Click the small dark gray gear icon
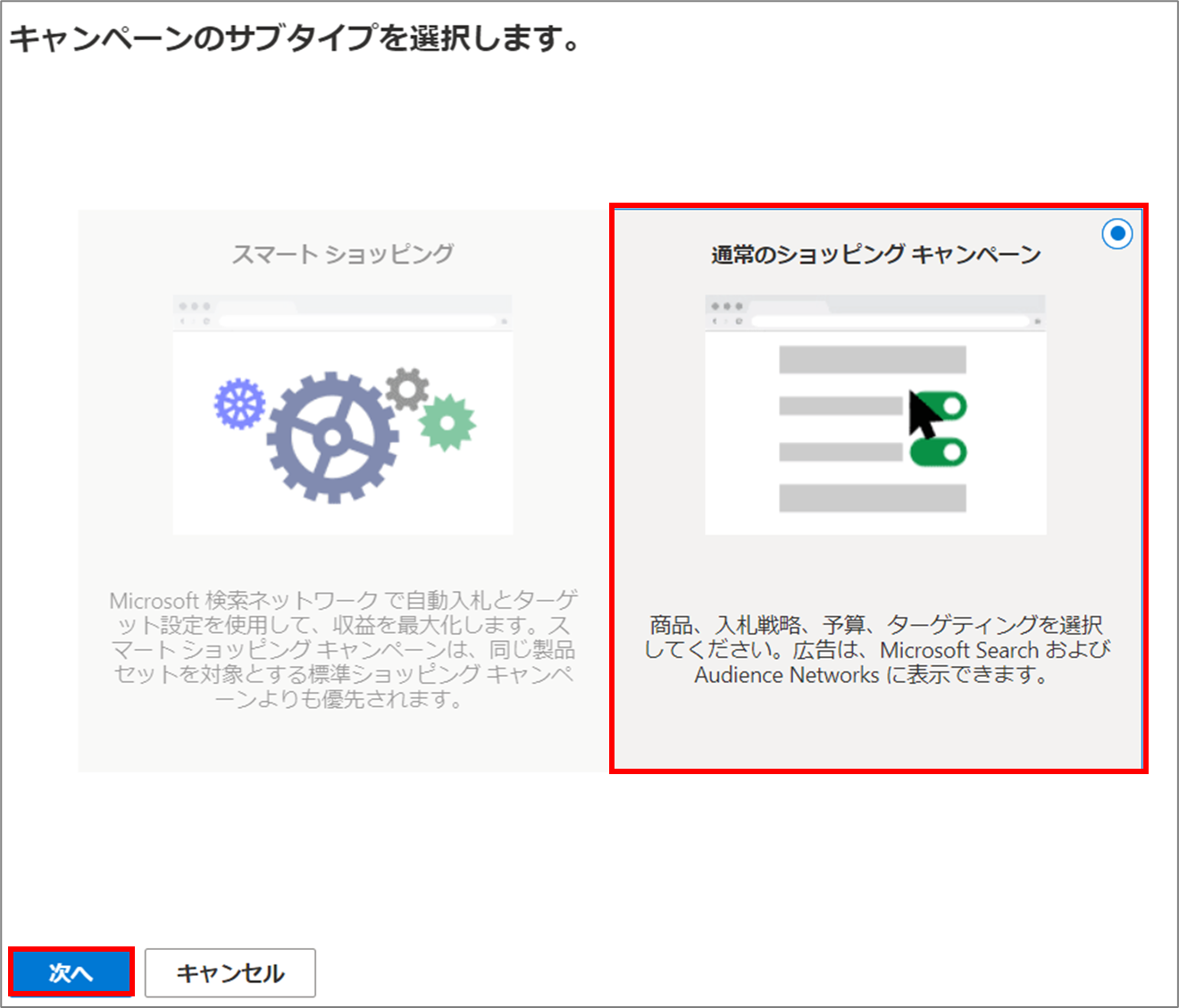 click(x=407, y=389)
